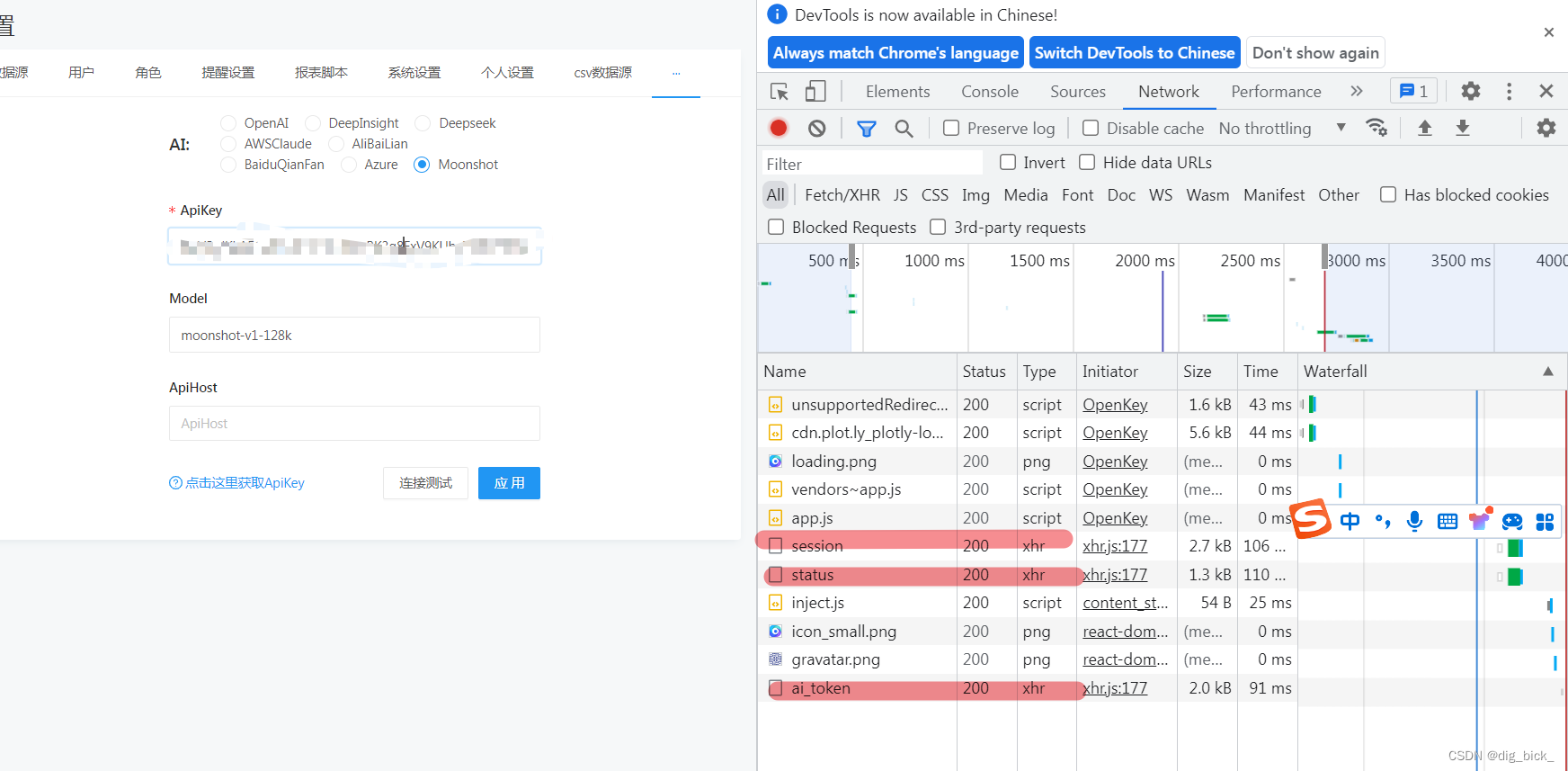1568x771 pixels.
Task: Open the 系统设置 tab
Action: point(414,73)
